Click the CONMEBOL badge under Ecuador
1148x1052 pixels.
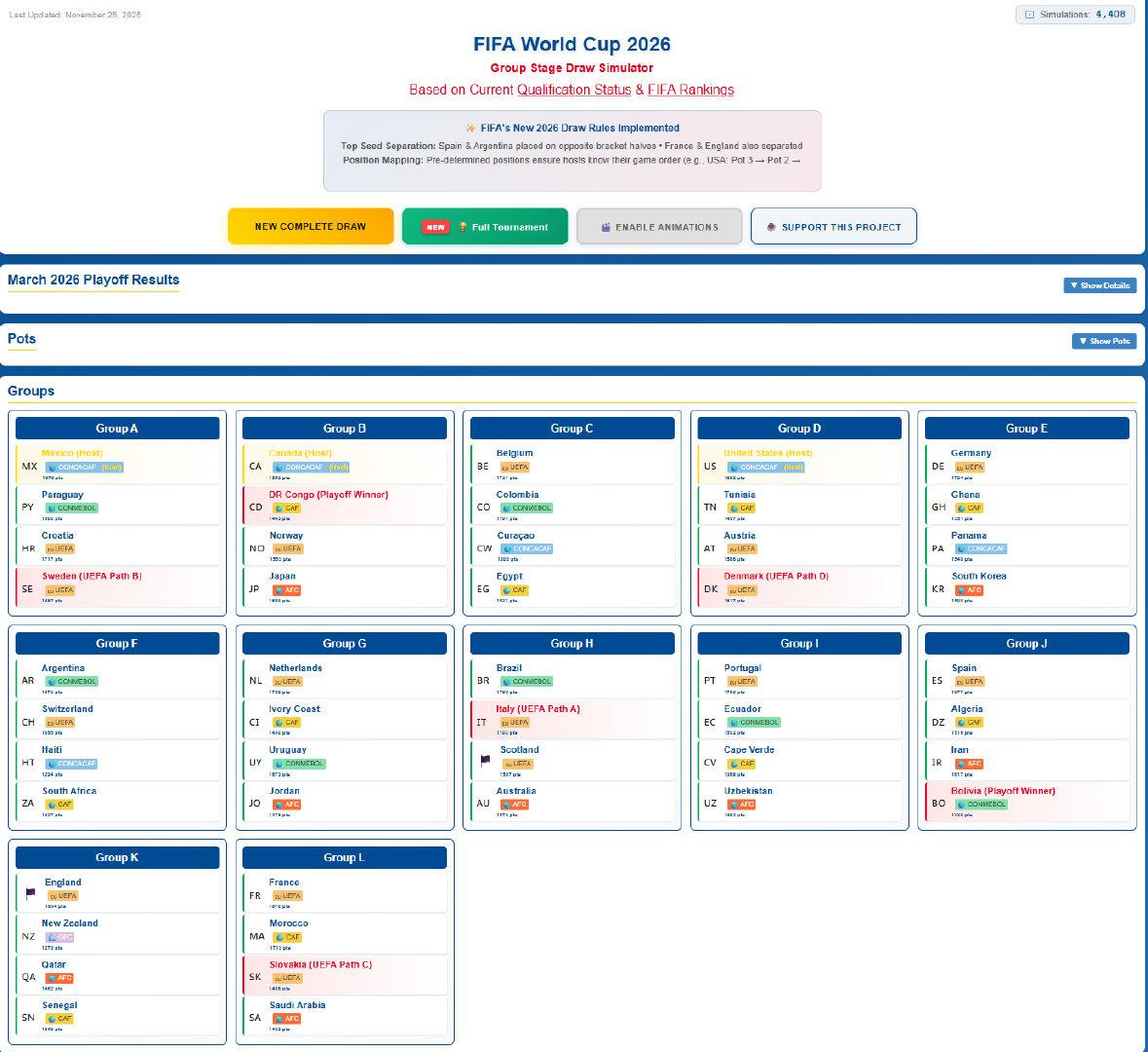pos(754,723)
